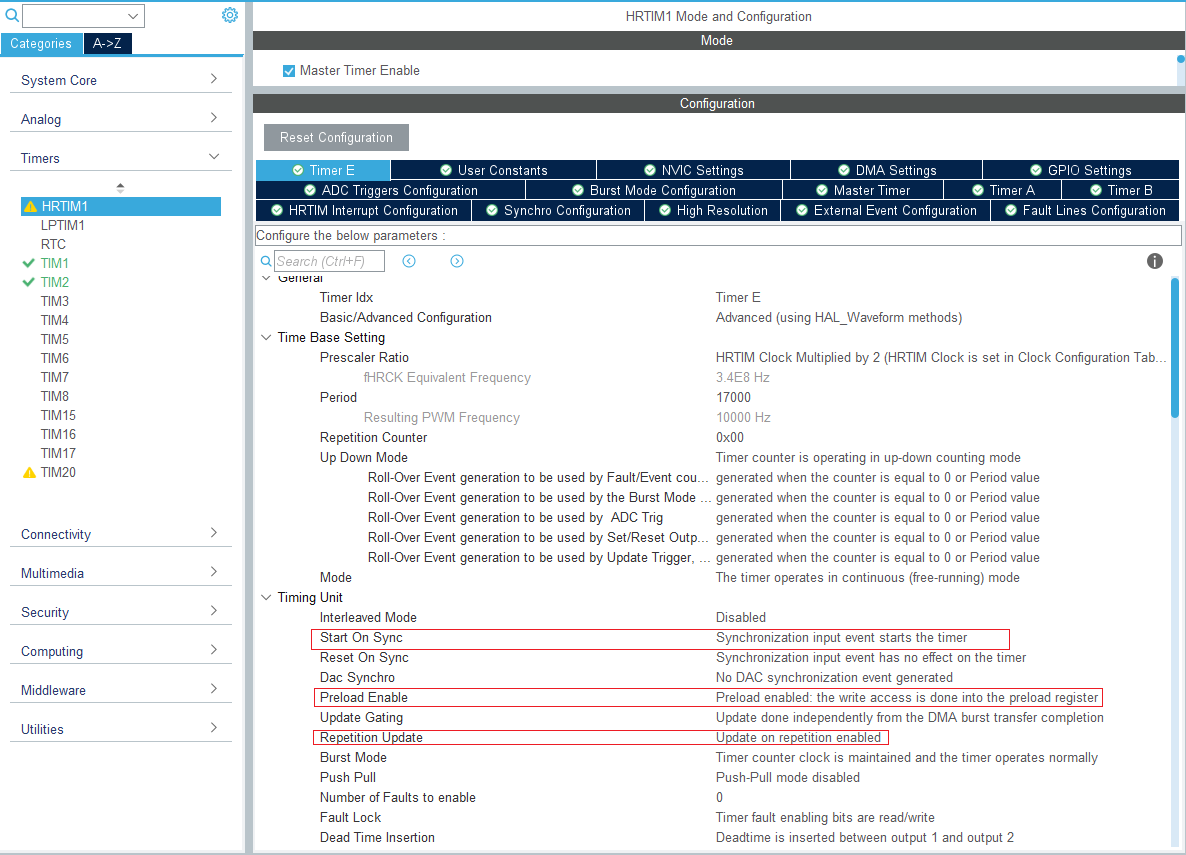1186x855 pixels.
Task: Switch to Categories tab
Action: coord(41,44)
